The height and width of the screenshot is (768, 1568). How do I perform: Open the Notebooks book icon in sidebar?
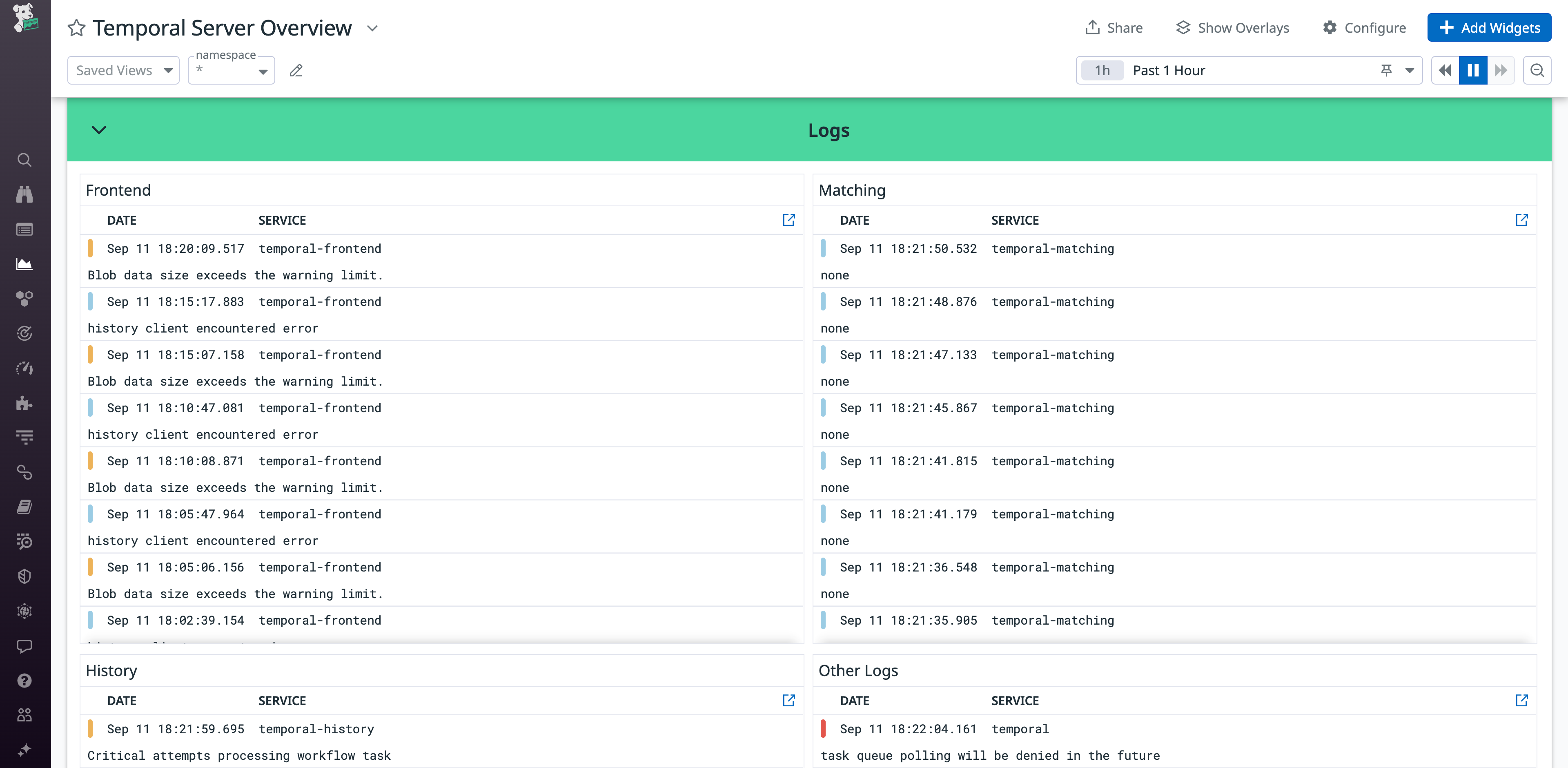pos(24,507)
